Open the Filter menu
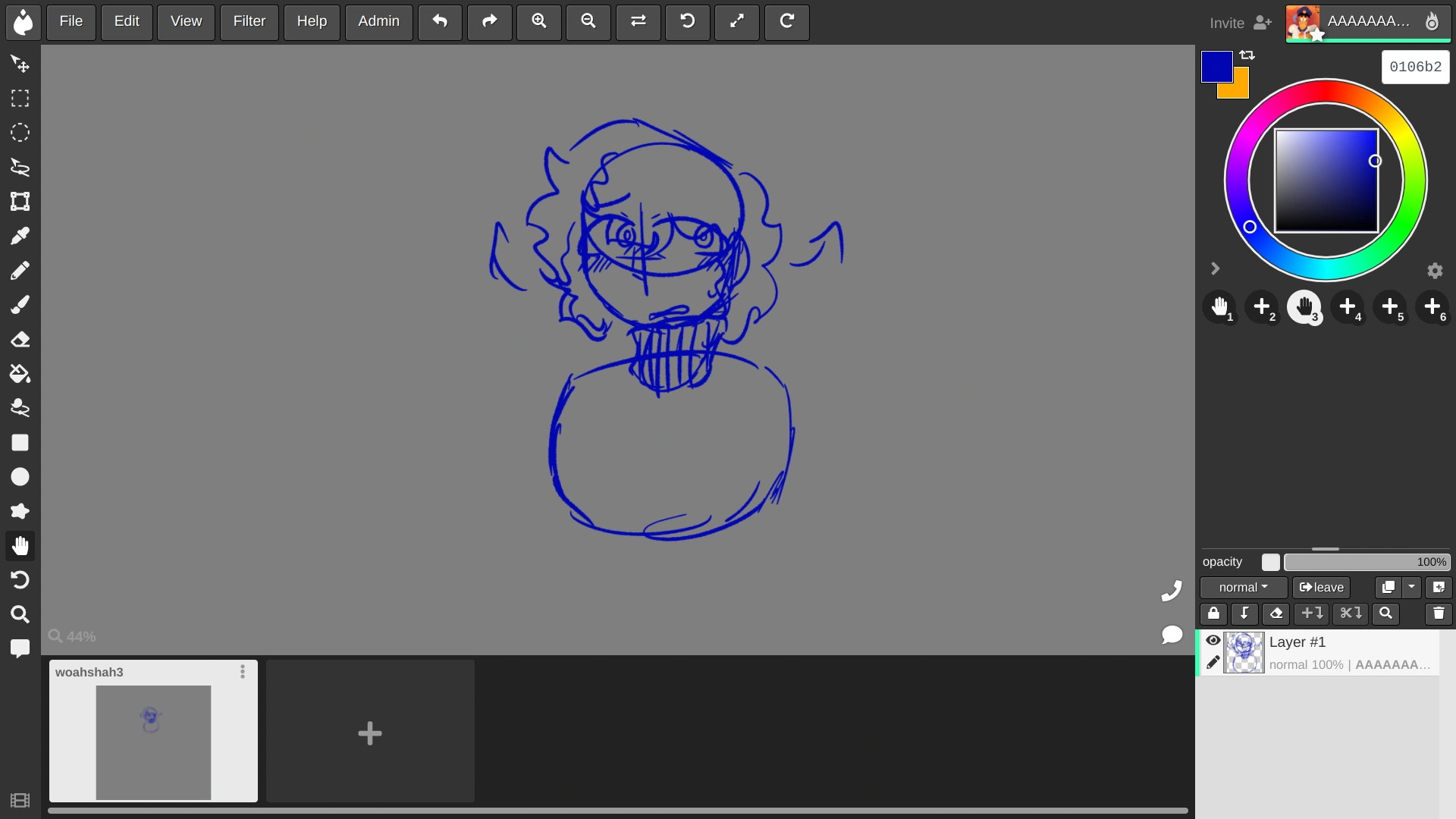The image size is (1456, 819). point(249,21)
